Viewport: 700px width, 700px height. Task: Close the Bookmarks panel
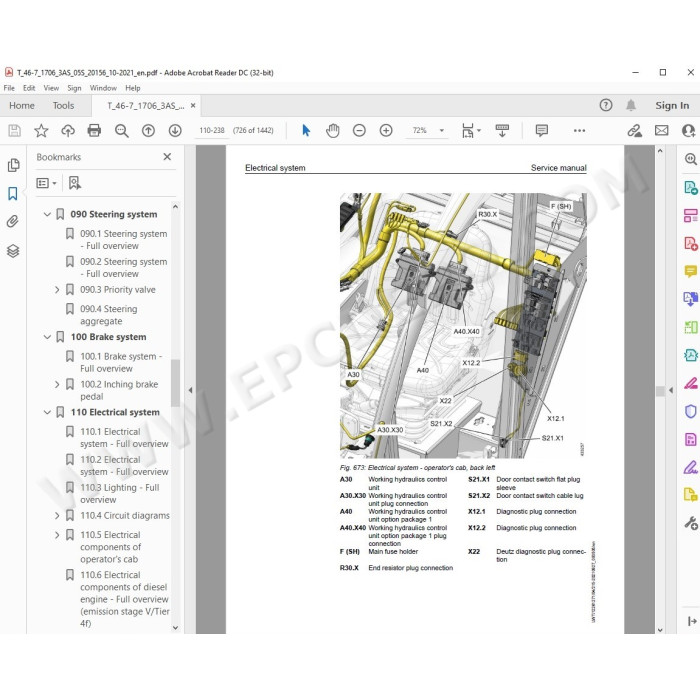click(167, 157)
